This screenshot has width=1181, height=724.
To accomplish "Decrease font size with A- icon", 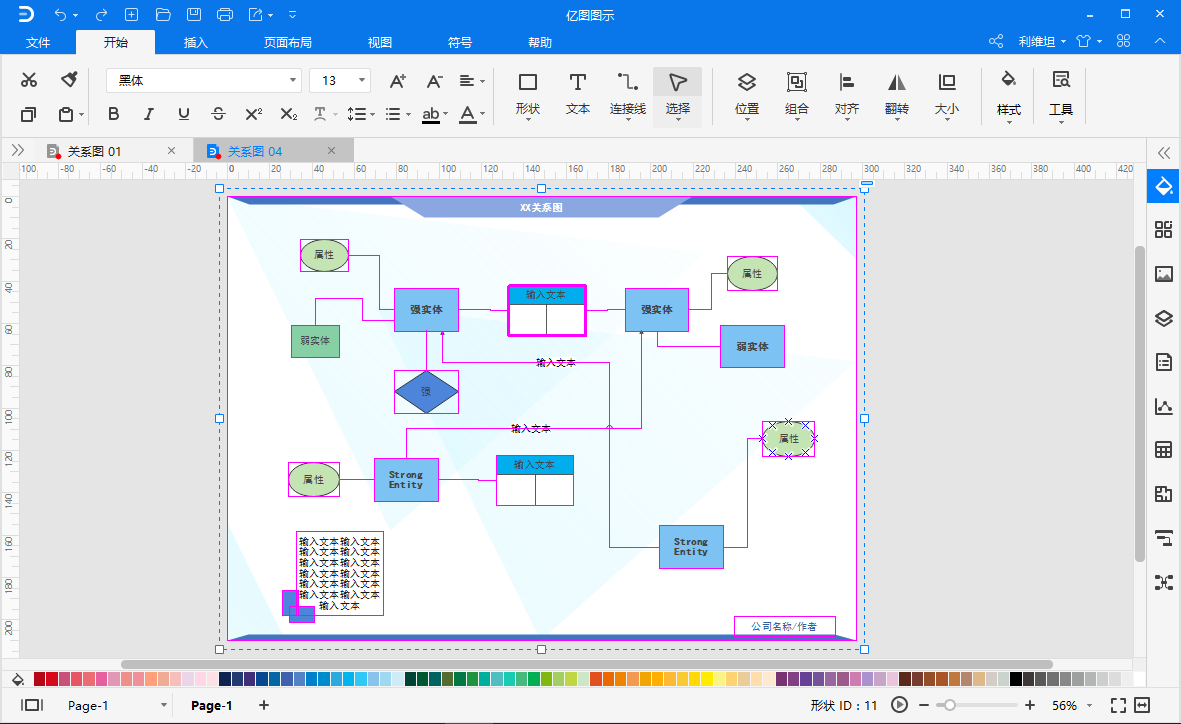I will click(x=435, y=81).
